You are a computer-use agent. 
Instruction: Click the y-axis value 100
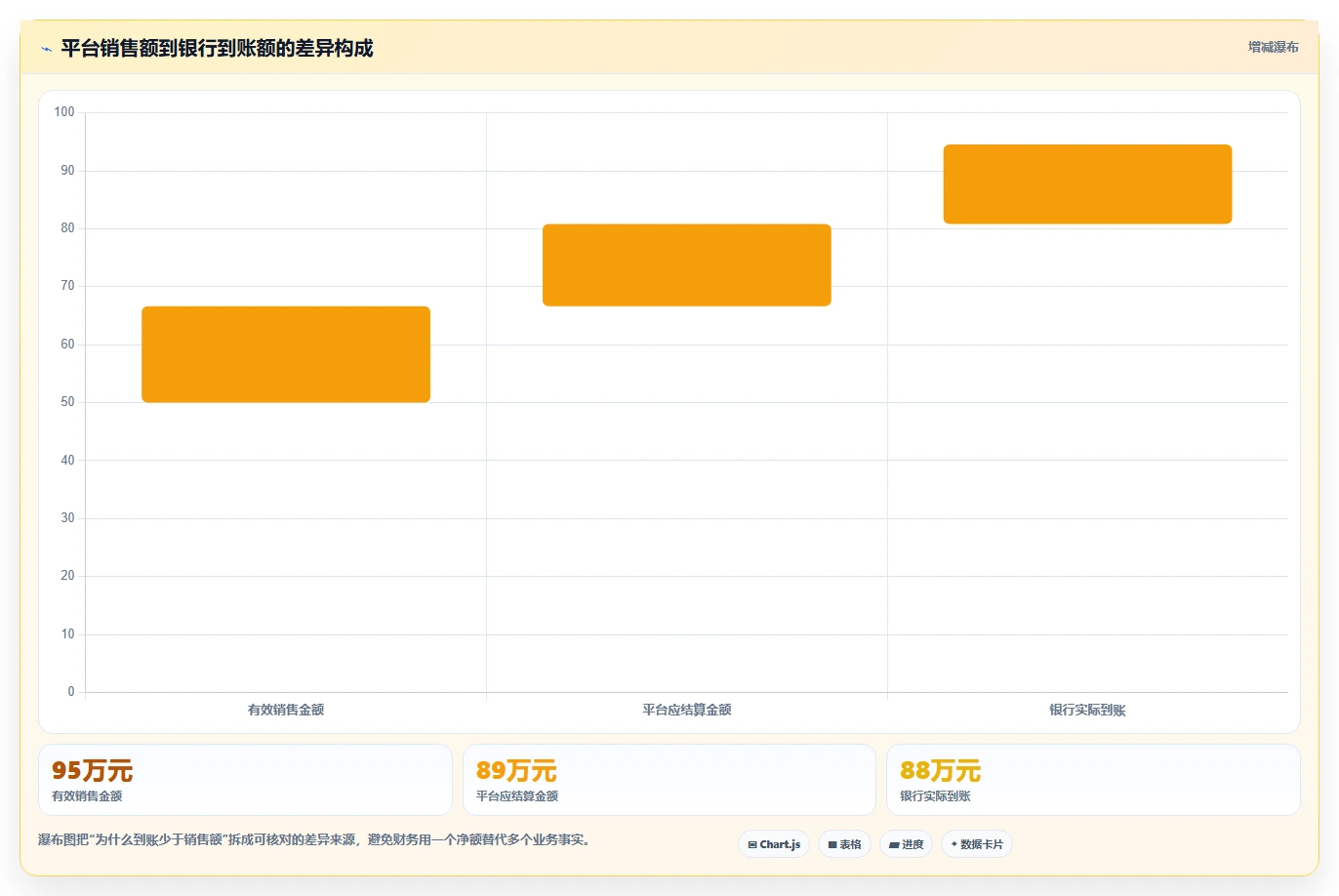64,112
